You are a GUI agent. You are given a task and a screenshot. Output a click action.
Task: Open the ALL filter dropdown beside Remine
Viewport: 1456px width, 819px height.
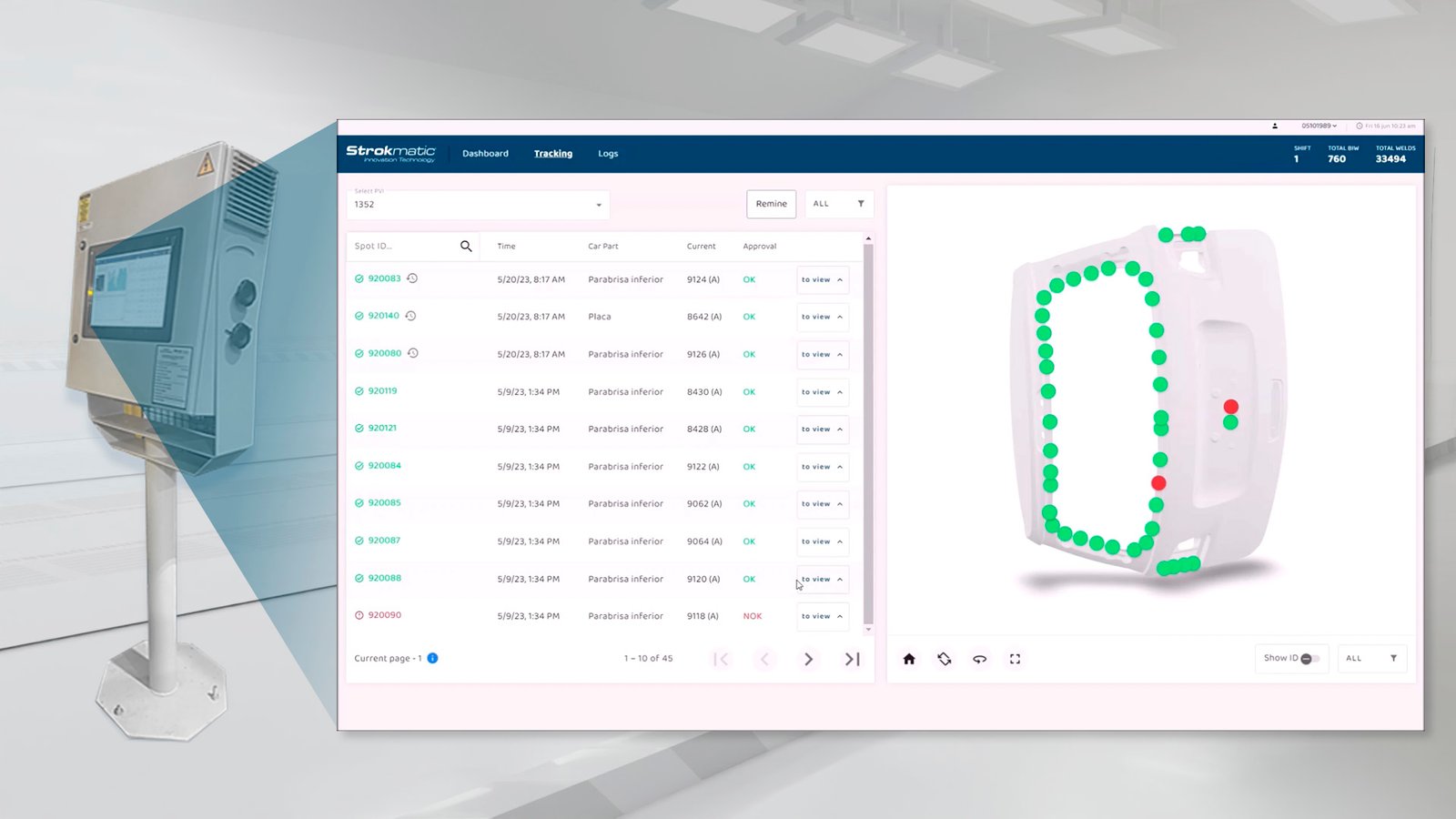[838, 204]
